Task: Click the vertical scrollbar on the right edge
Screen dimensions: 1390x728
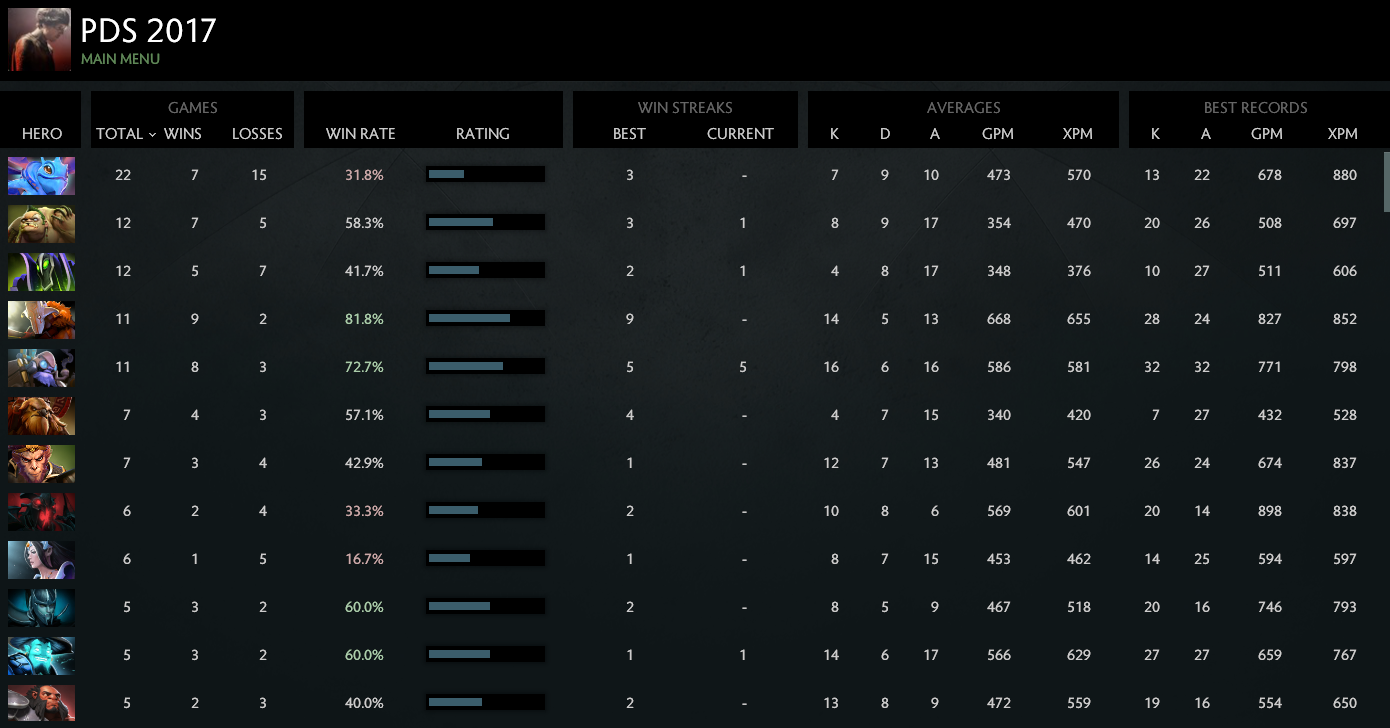Action: point(1386,181)
